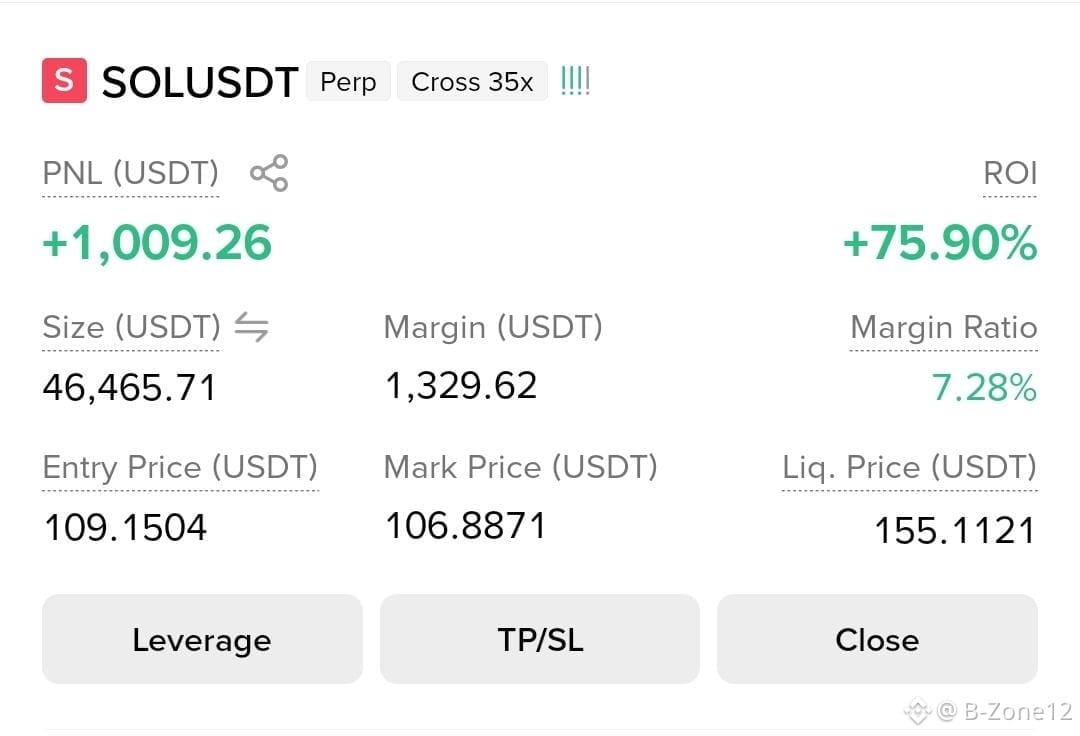1080x736 pixels.
Task: Click the +75.90% ROI value
Action: tap(939, 243)
